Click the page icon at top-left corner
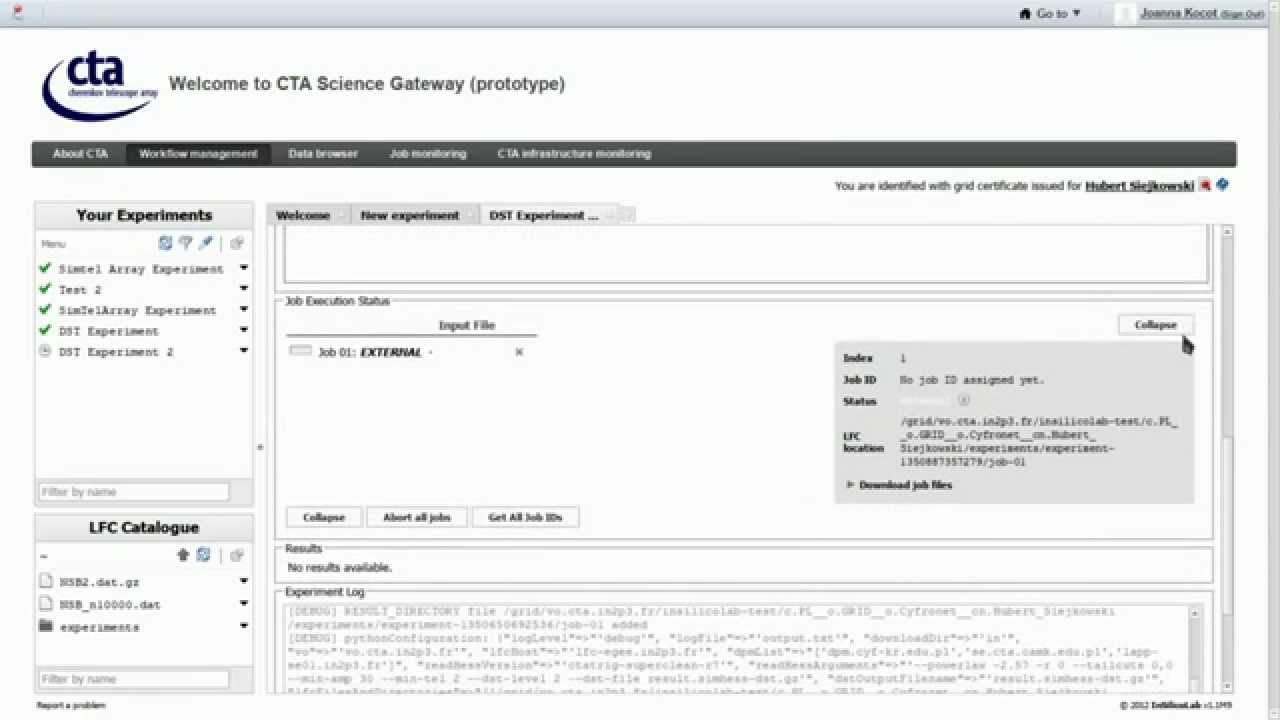This screenshot has width=1280, height=720. pyautogui.click(x=17, y=12)
